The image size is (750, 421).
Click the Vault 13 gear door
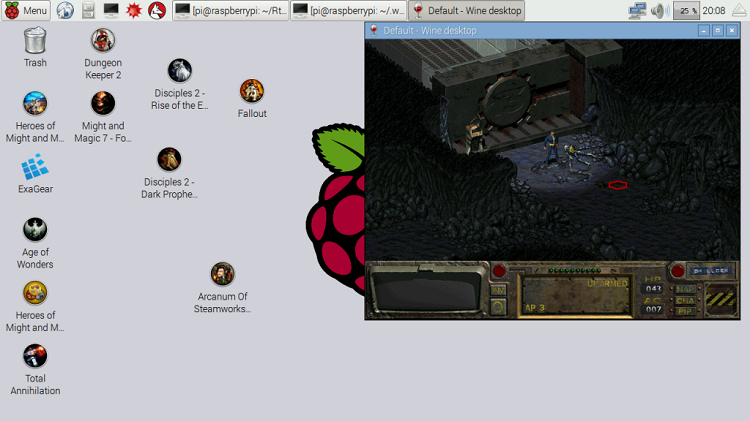point(508,100)
